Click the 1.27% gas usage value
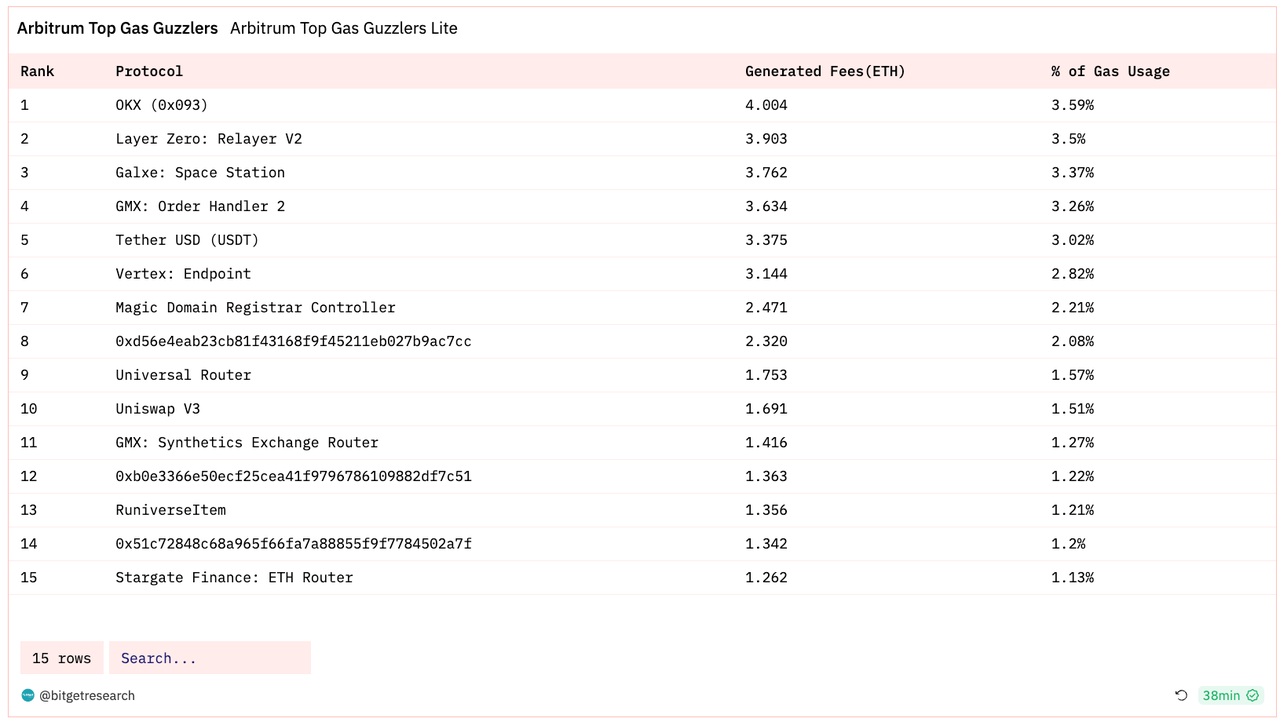Viewport: 1280px width, 722px height. pos(1072,443)
